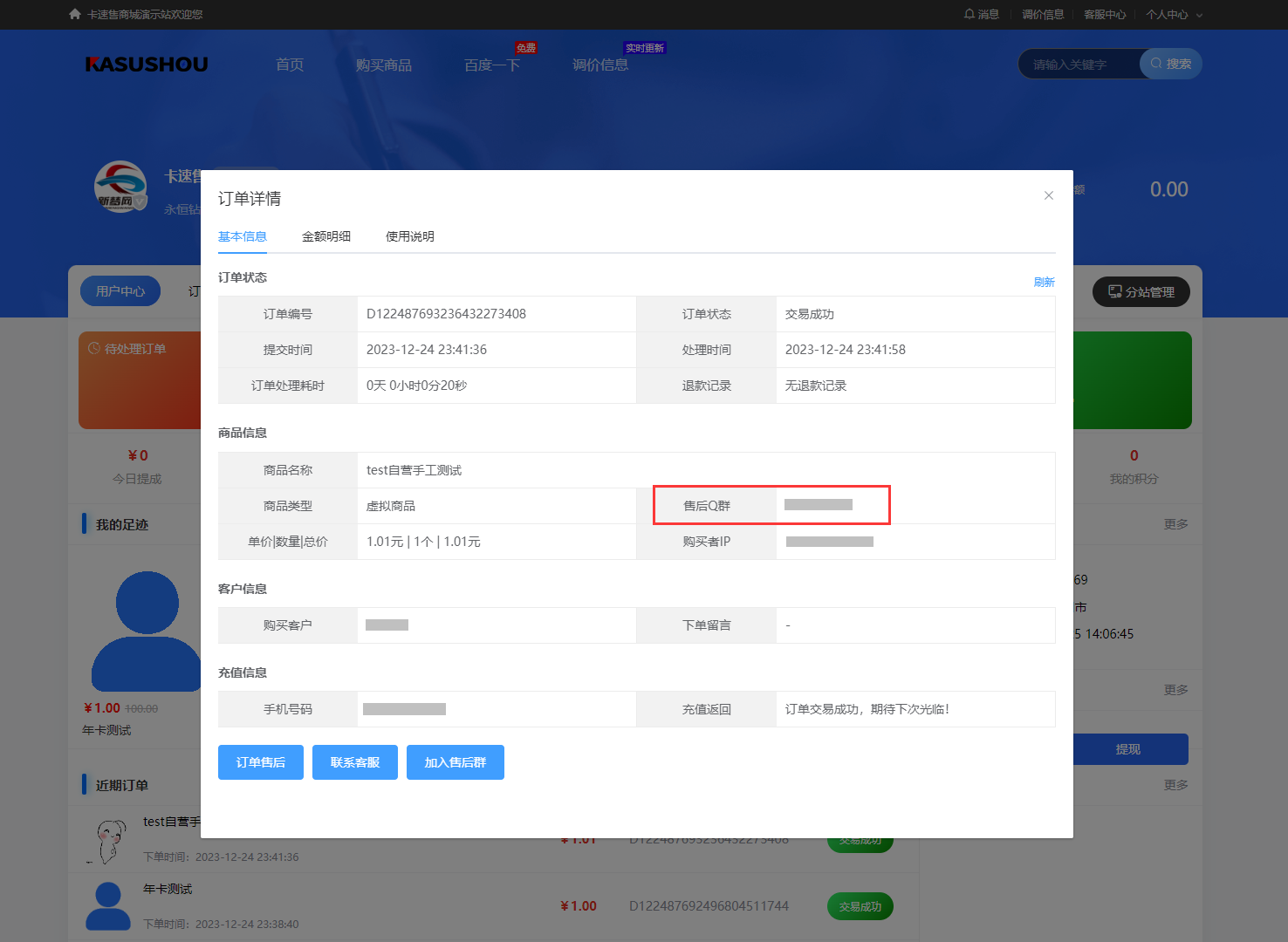
Task: Close the 订单详情 dialog with the X
Action: (1049, 195)
